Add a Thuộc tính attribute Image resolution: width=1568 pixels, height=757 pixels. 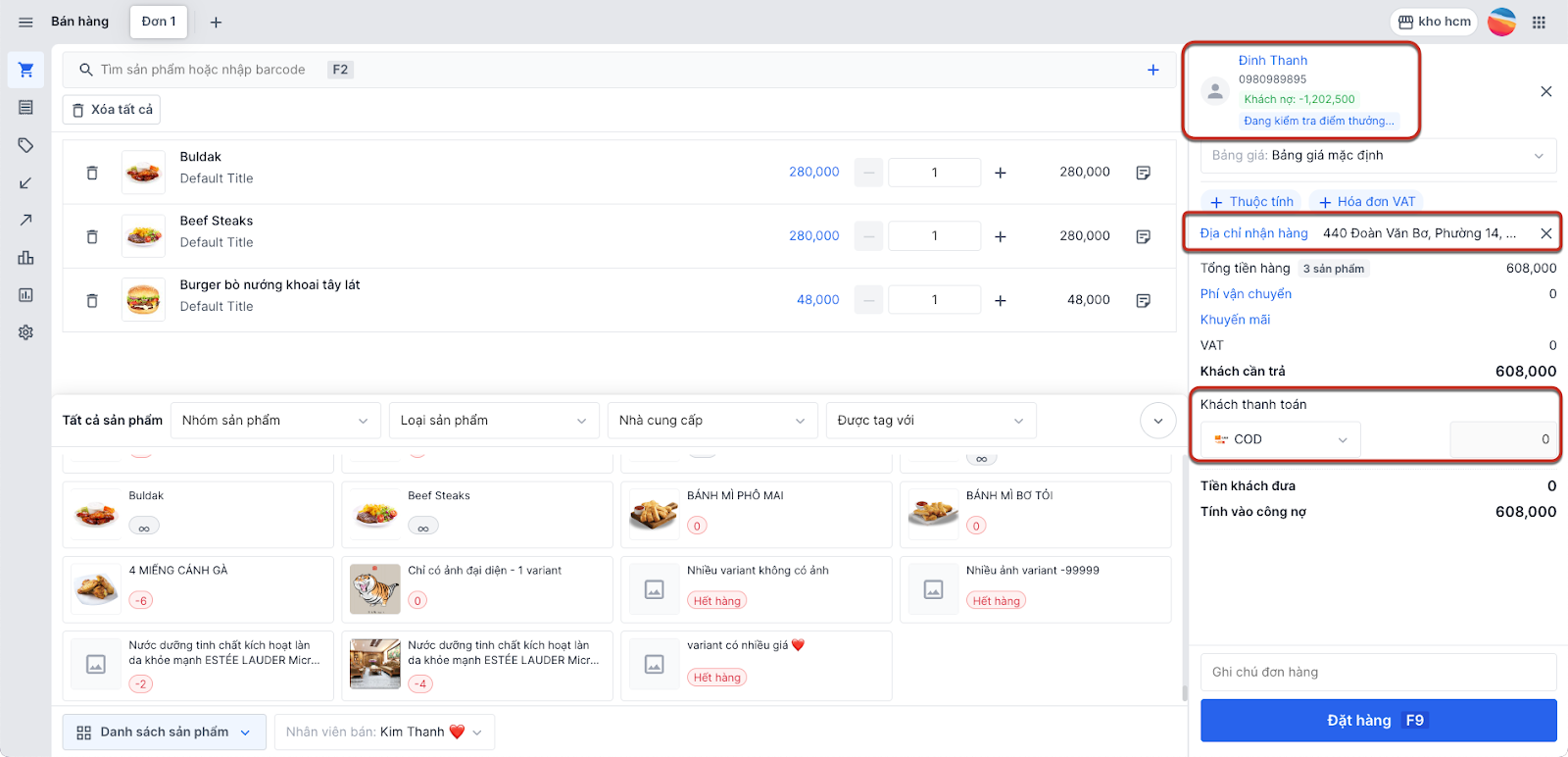point(1251,202)
